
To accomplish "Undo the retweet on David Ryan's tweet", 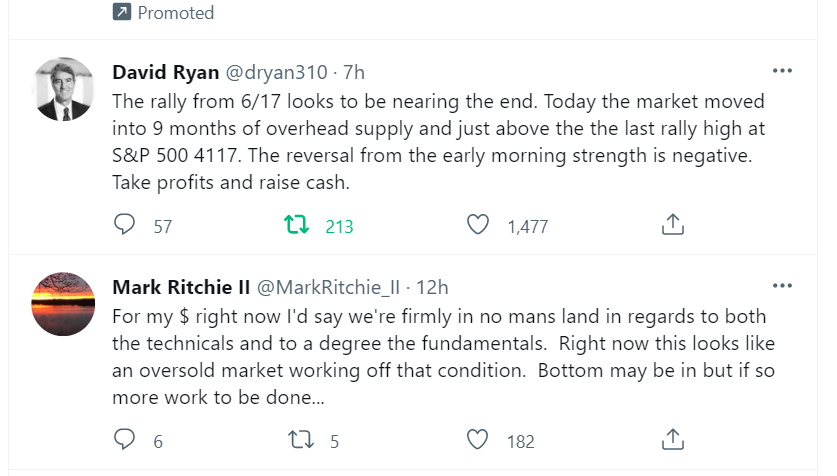I will click(297, 225).
